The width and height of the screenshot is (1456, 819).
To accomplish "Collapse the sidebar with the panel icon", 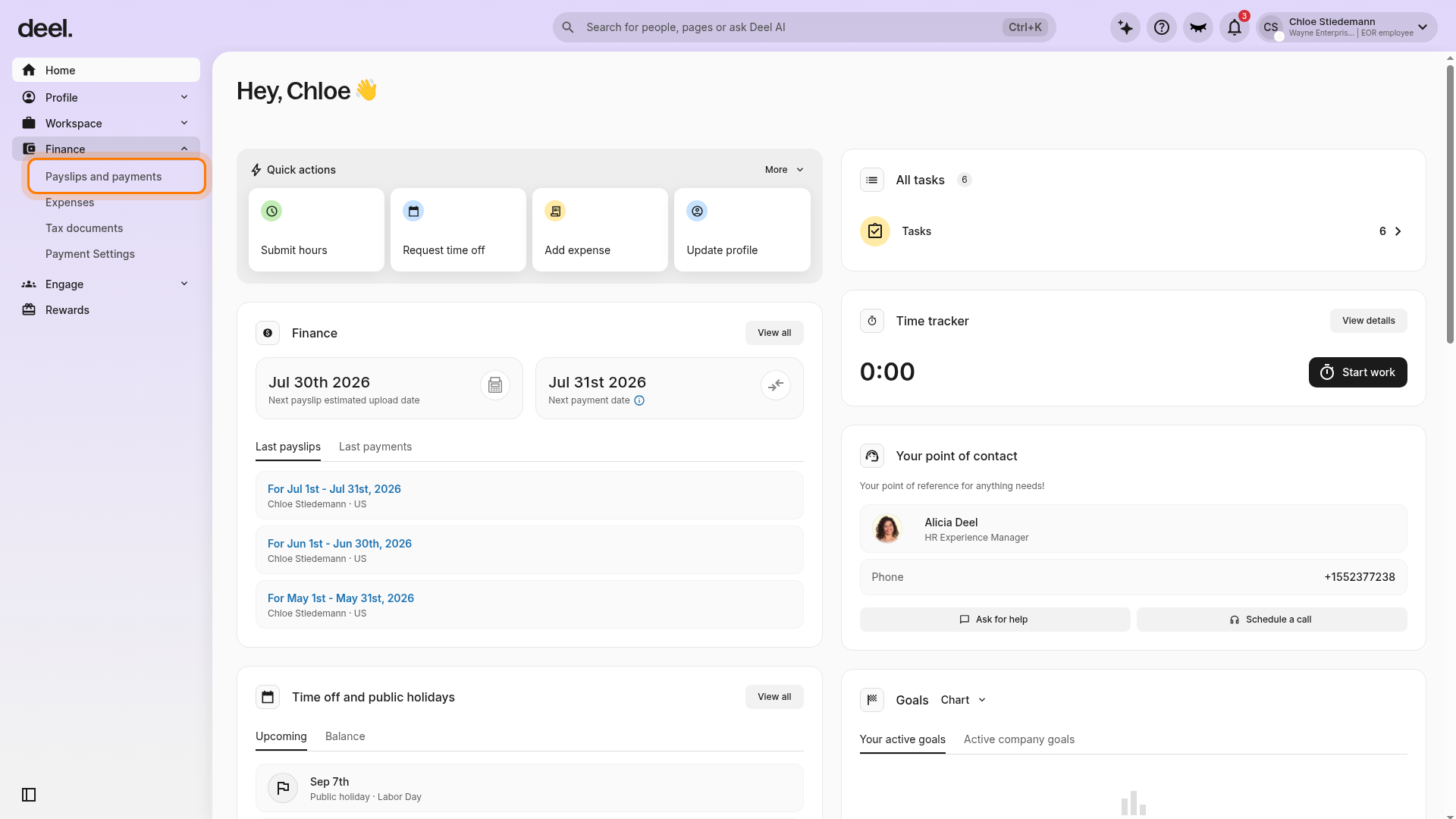I will (29, 795).
